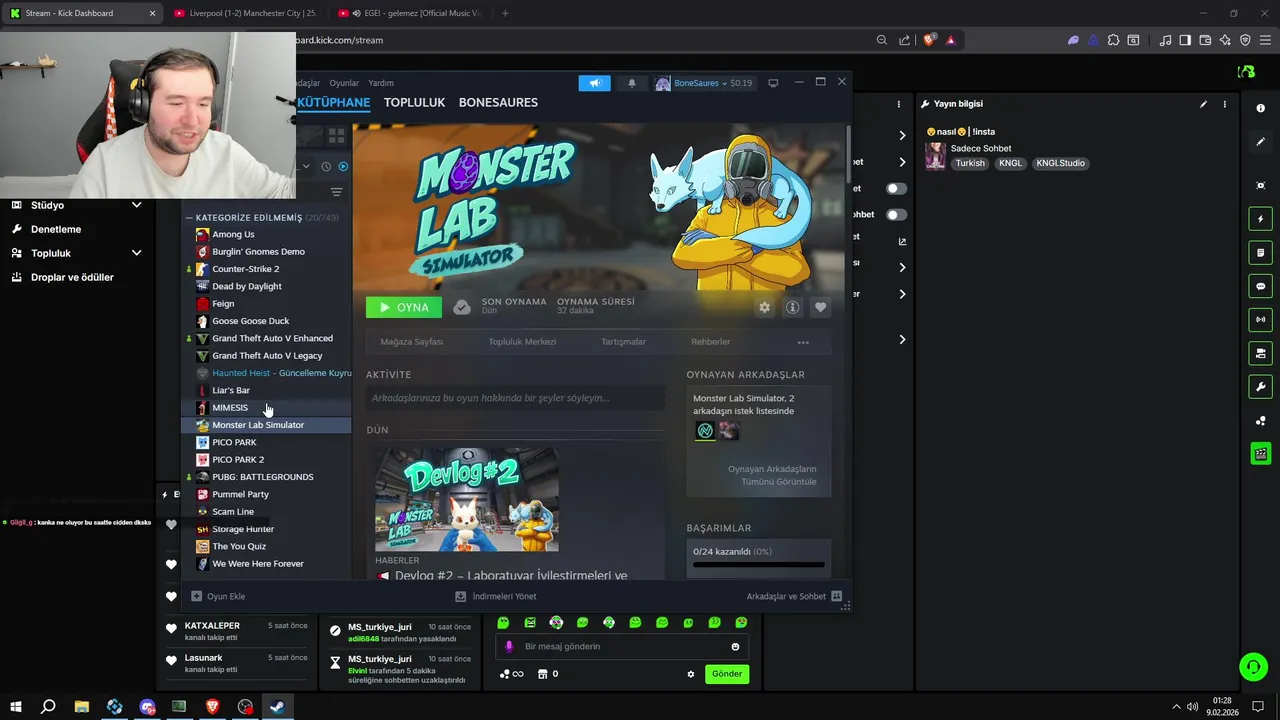
Task: Open Brave browser from the taskbar
Action: click(x=212, y=707)
